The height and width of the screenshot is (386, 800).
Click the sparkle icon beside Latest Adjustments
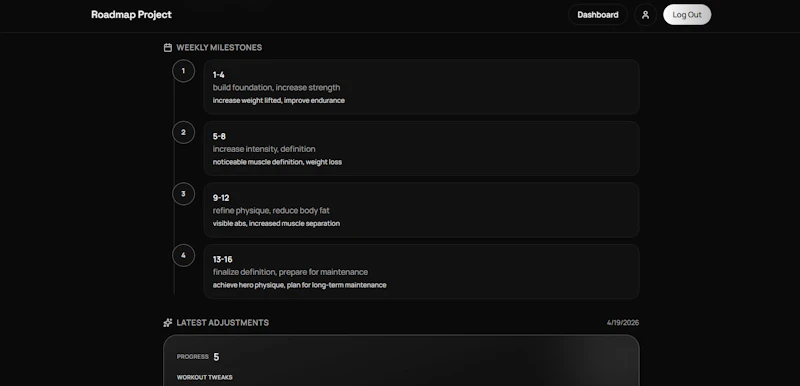click(167, 323)
